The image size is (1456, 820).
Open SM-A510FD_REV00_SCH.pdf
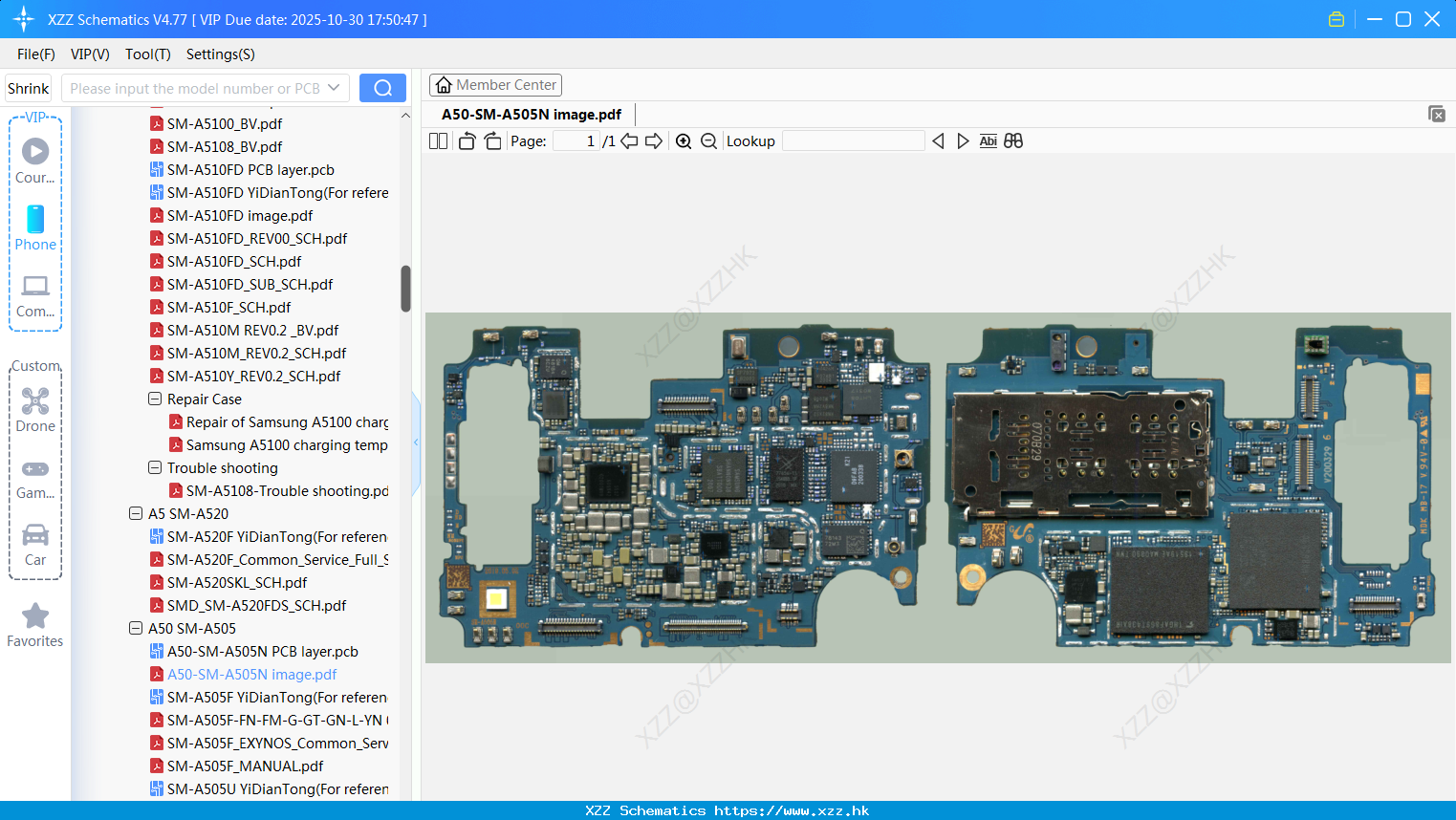(x=257, y=238)
